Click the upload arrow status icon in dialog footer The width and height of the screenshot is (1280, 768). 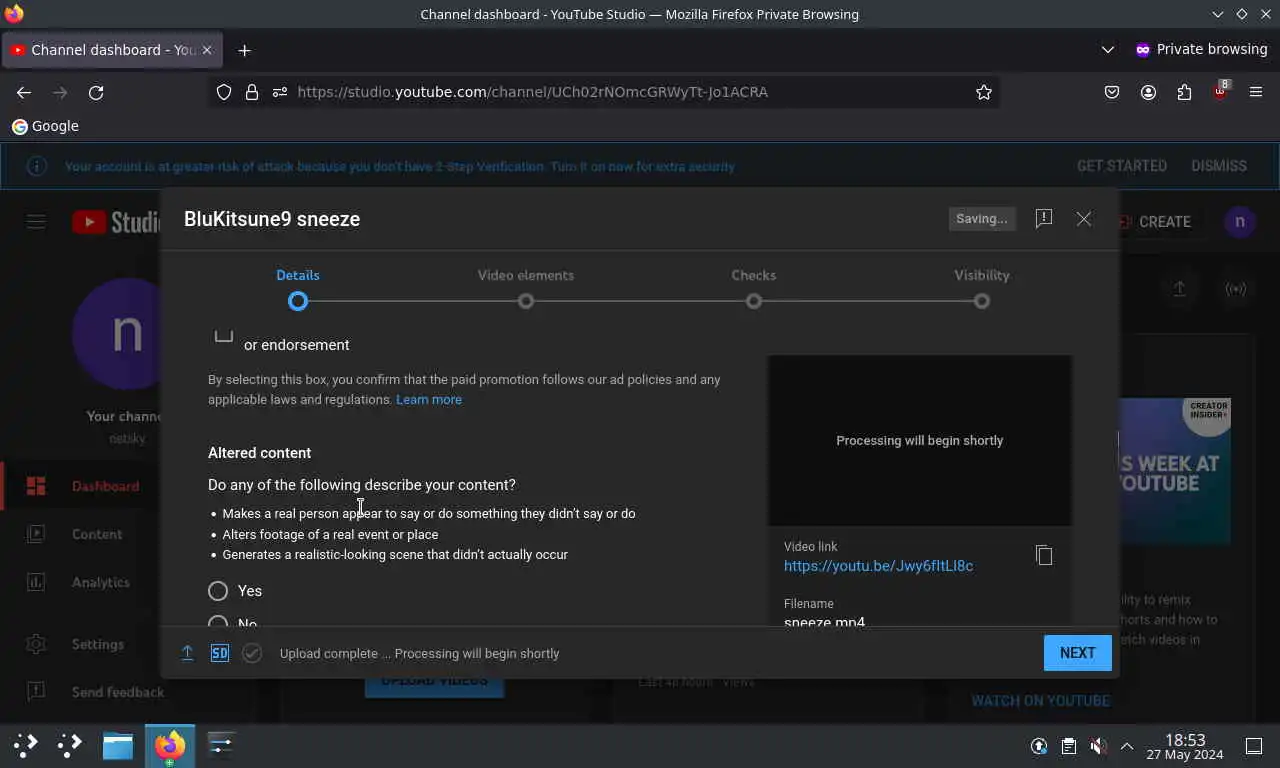(x=187, y=653)
